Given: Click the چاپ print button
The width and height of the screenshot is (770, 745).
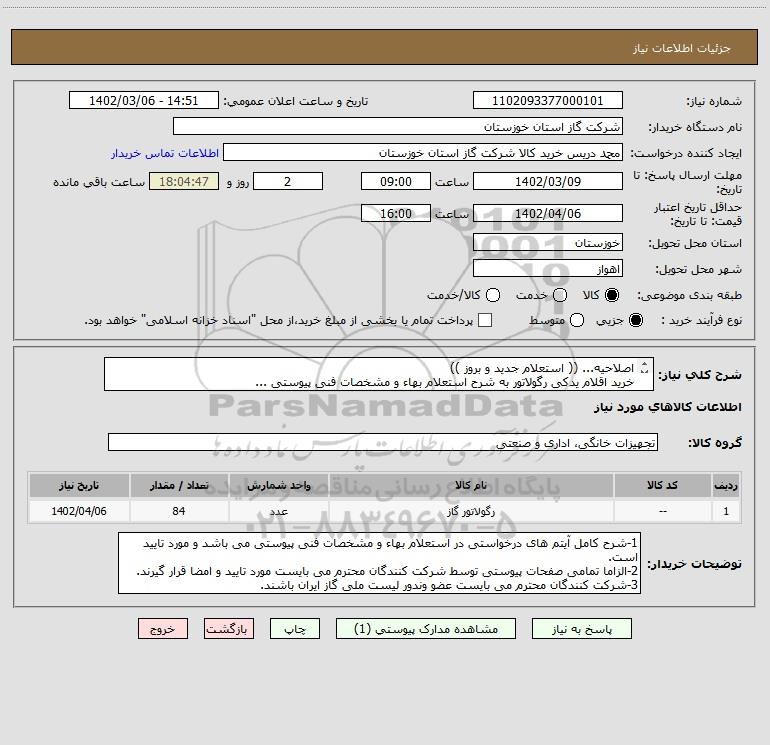Looking at the screenshot, I should coord(295,629).
